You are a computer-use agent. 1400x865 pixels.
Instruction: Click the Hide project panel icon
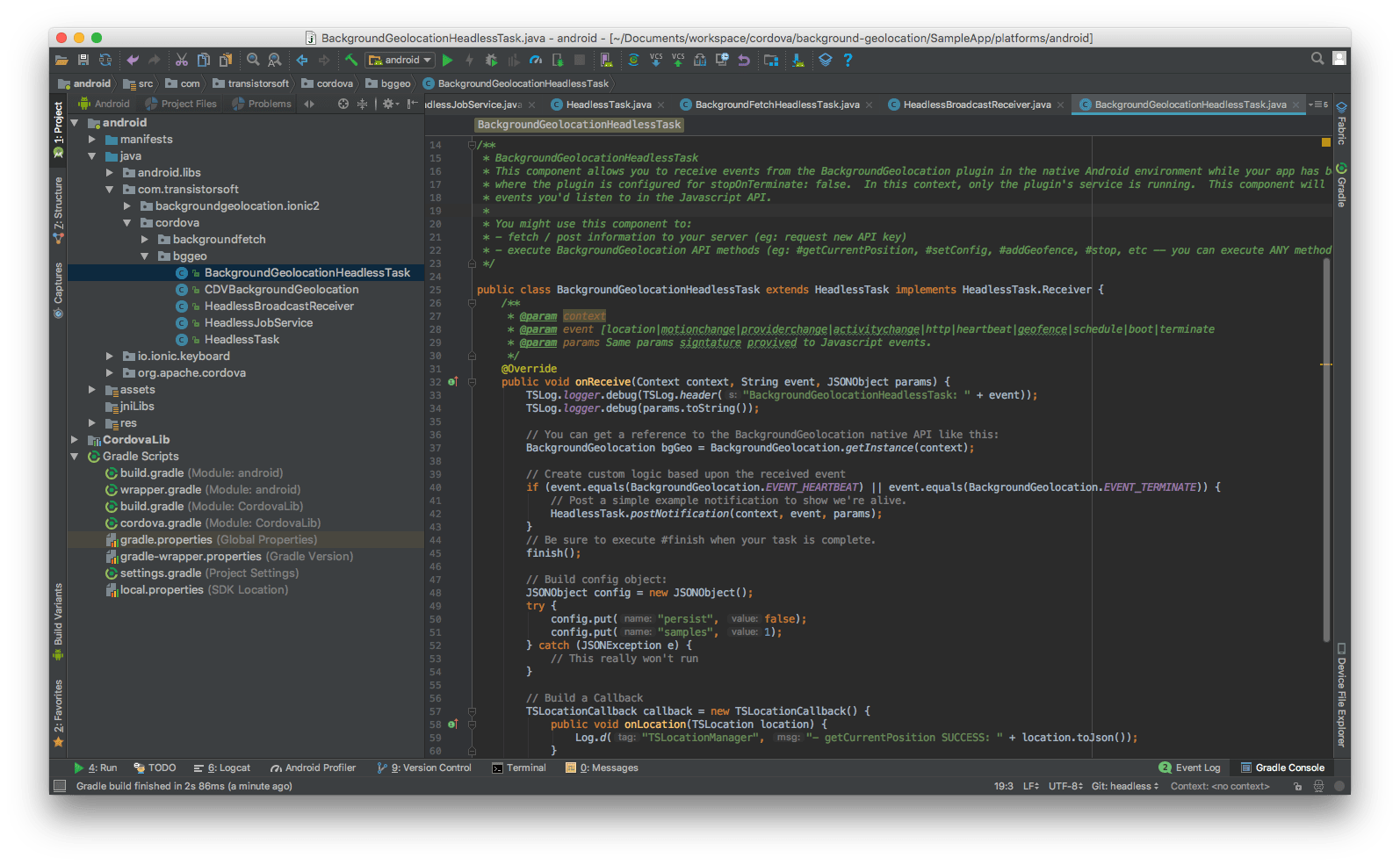point(412,104)
